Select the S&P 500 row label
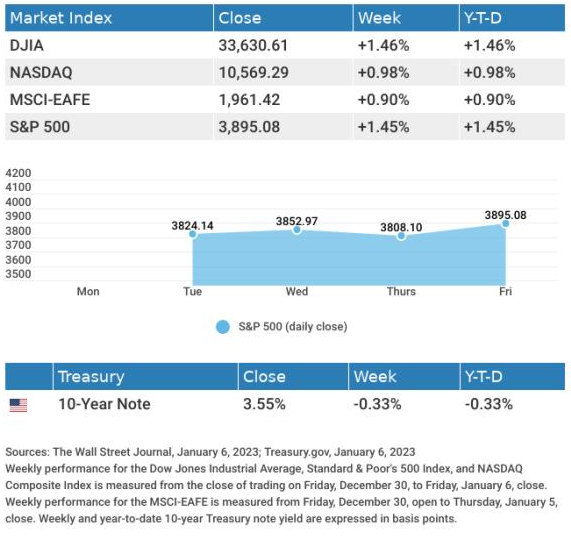 40,127
